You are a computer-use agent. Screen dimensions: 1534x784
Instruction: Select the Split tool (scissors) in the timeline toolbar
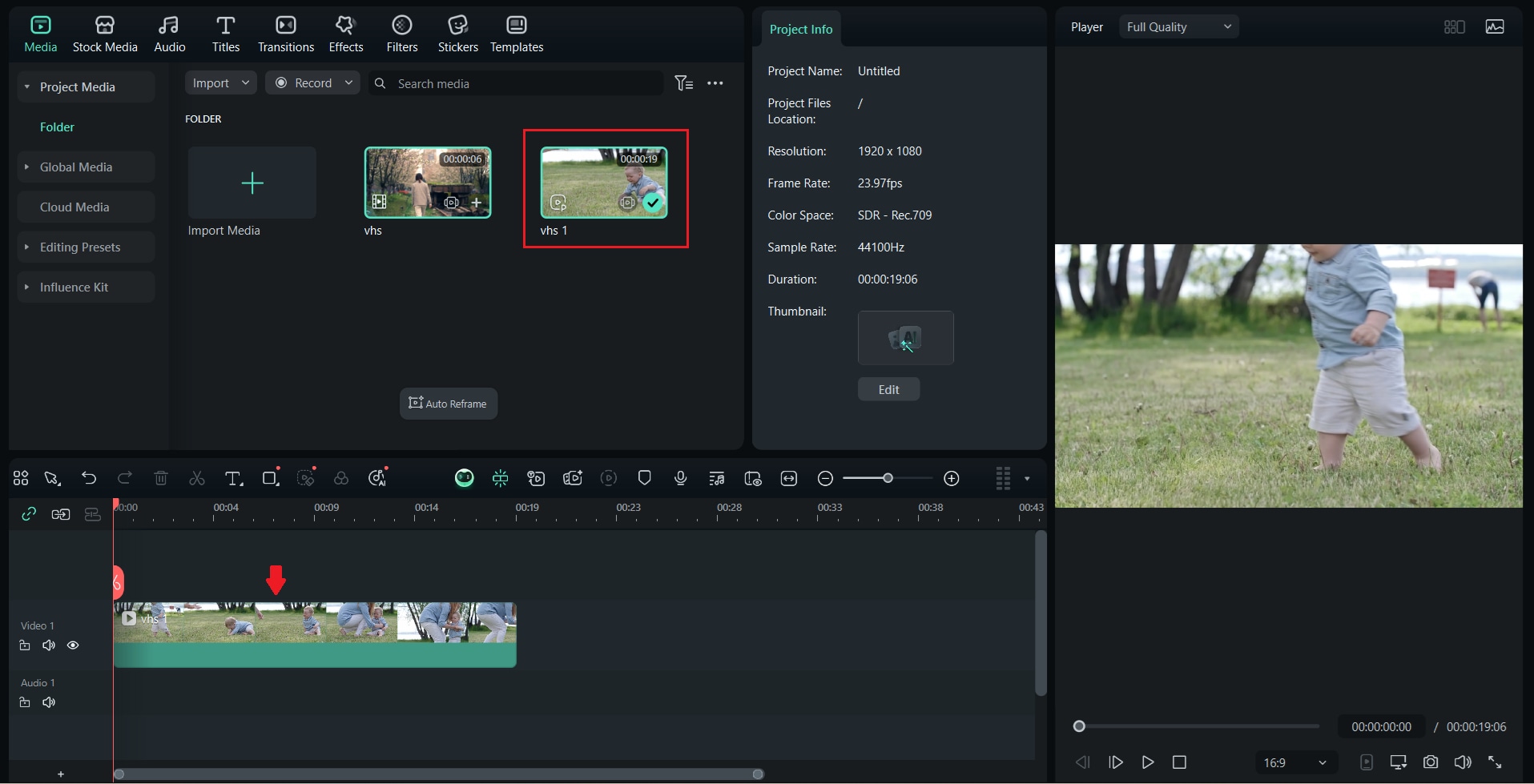click(196, 478)
